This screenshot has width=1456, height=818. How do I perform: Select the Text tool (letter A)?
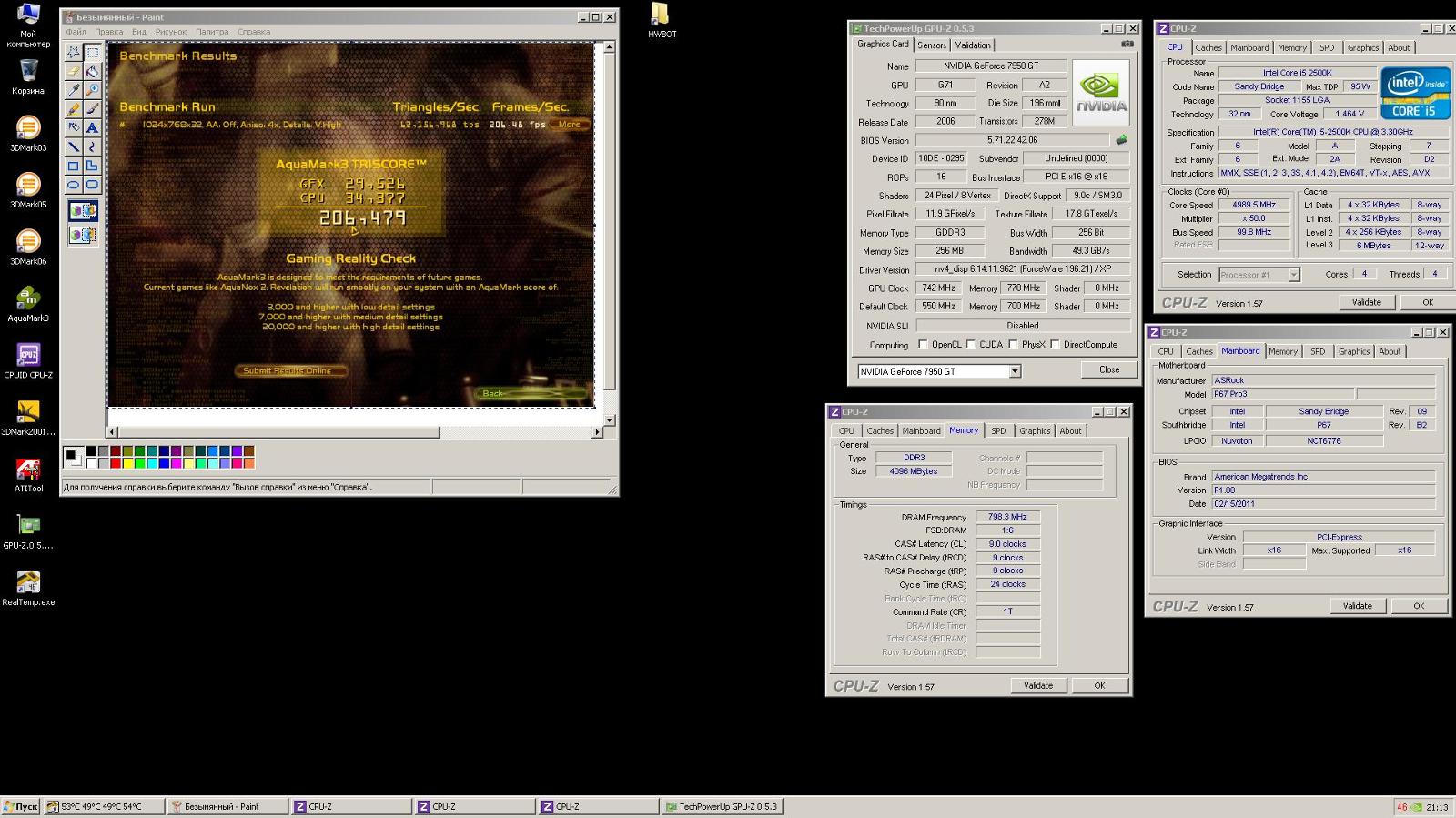[93, 128]
